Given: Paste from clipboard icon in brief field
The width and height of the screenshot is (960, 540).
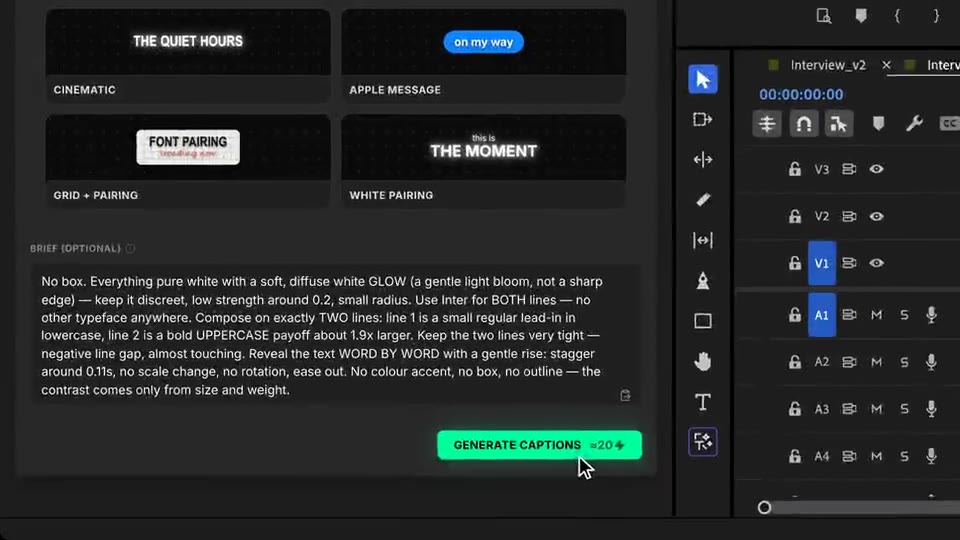Looking at the screenshot, I should click(625, 396).
